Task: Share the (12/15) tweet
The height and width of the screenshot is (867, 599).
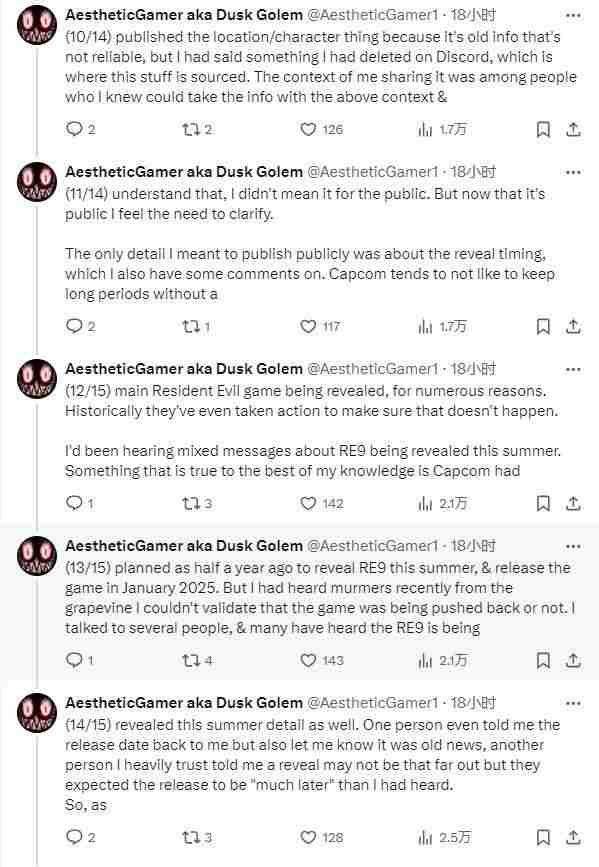Action: [572, 503]
